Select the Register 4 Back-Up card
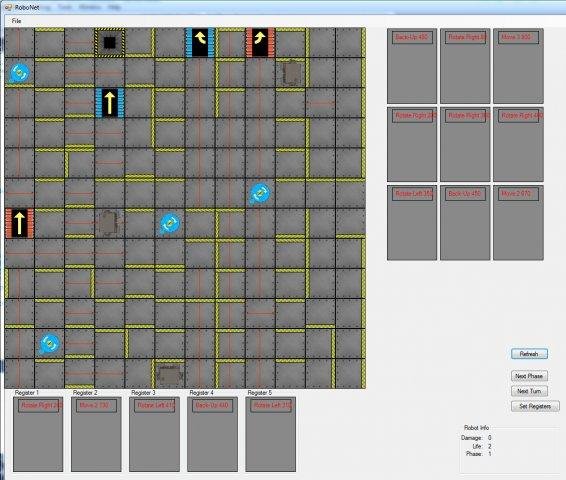Viewport: 566px width, 480px height. [x=212, y=434]
